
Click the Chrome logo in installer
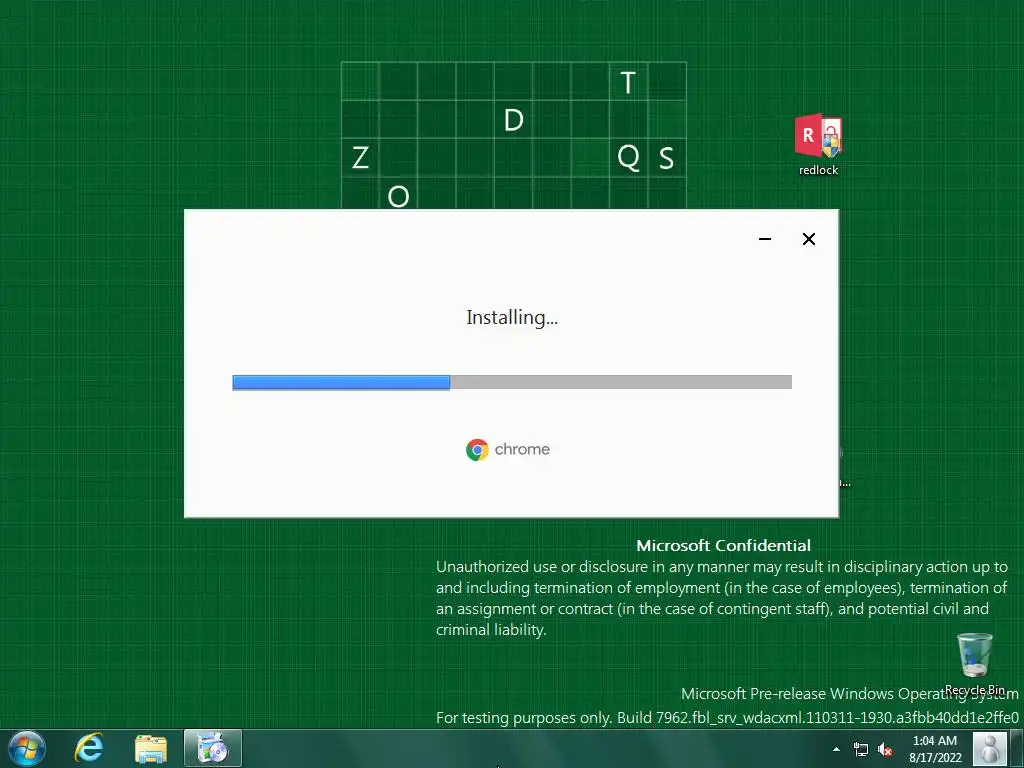pos(477,450)
